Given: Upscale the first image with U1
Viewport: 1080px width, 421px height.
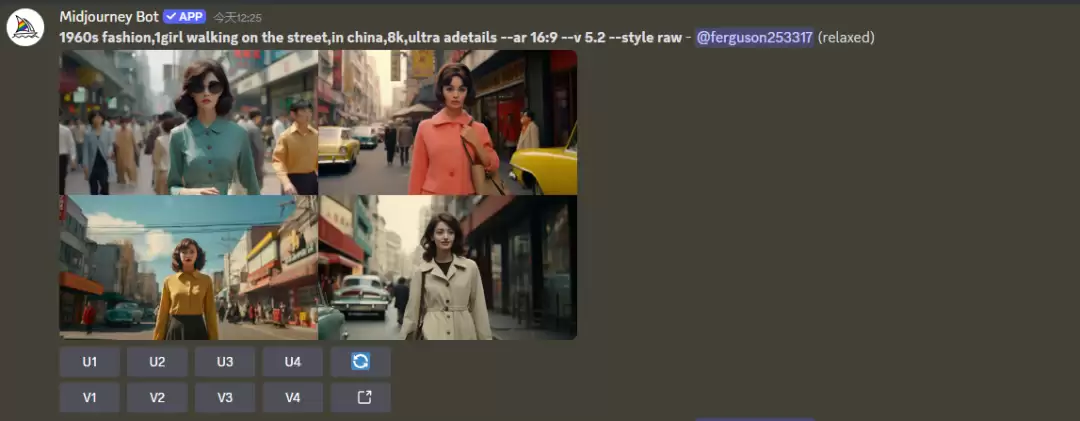Looking at the screenshot, I should click(x=89, y=362).
